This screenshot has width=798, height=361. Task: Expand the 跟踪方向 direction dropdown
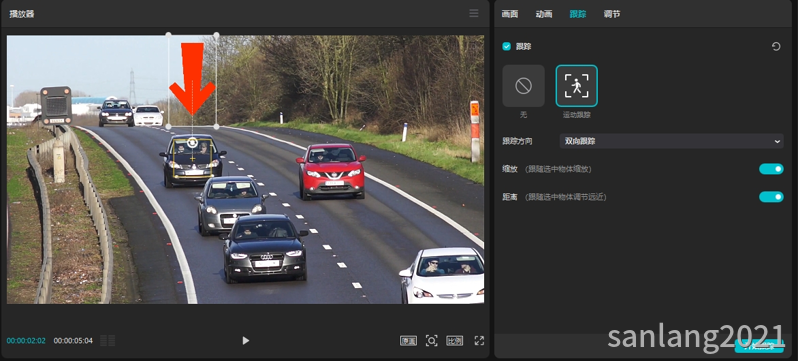tap(671, 141)
